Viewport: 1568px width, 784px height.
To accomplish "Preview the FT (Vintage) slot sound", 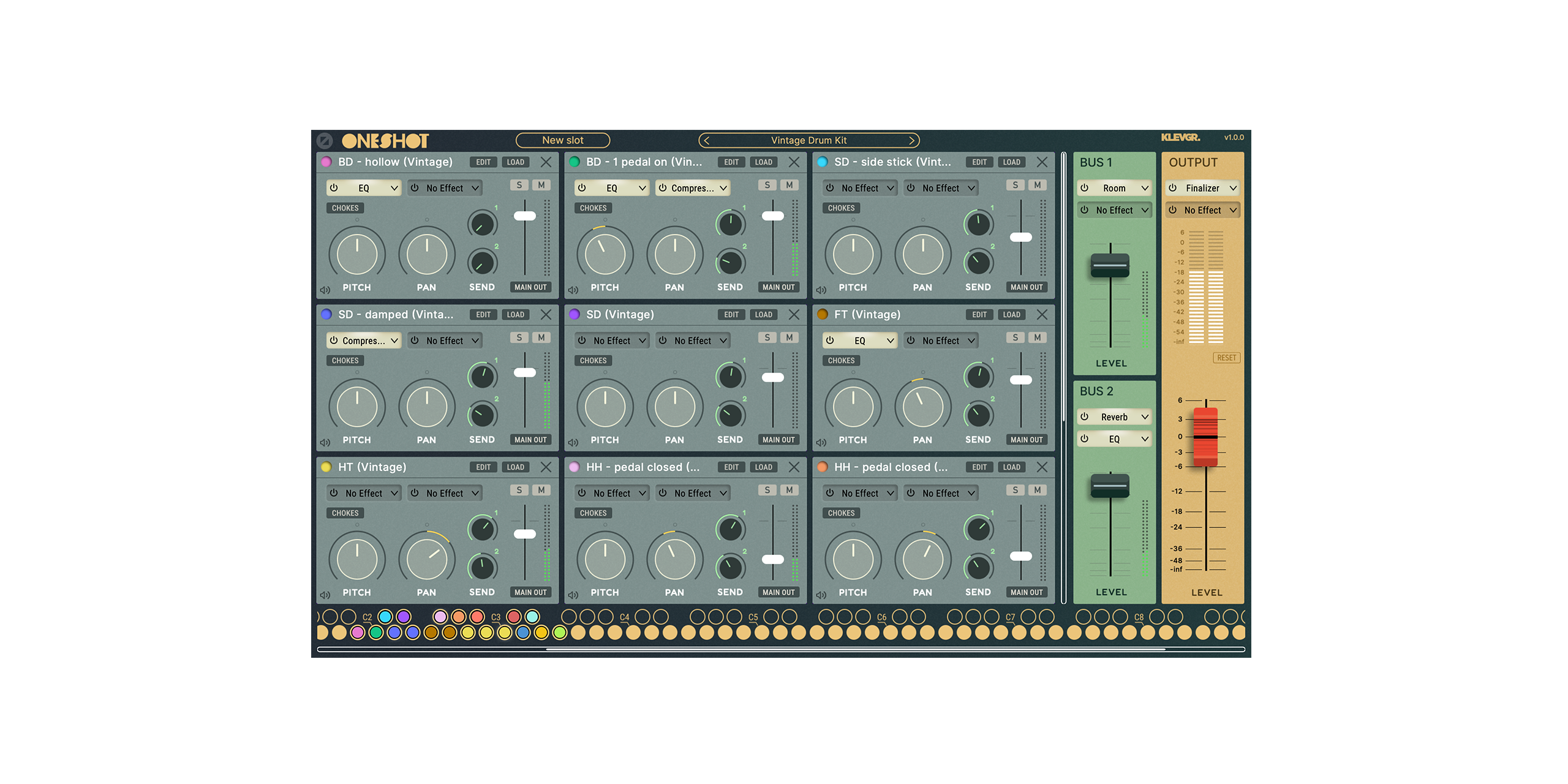I will (821, 442).
